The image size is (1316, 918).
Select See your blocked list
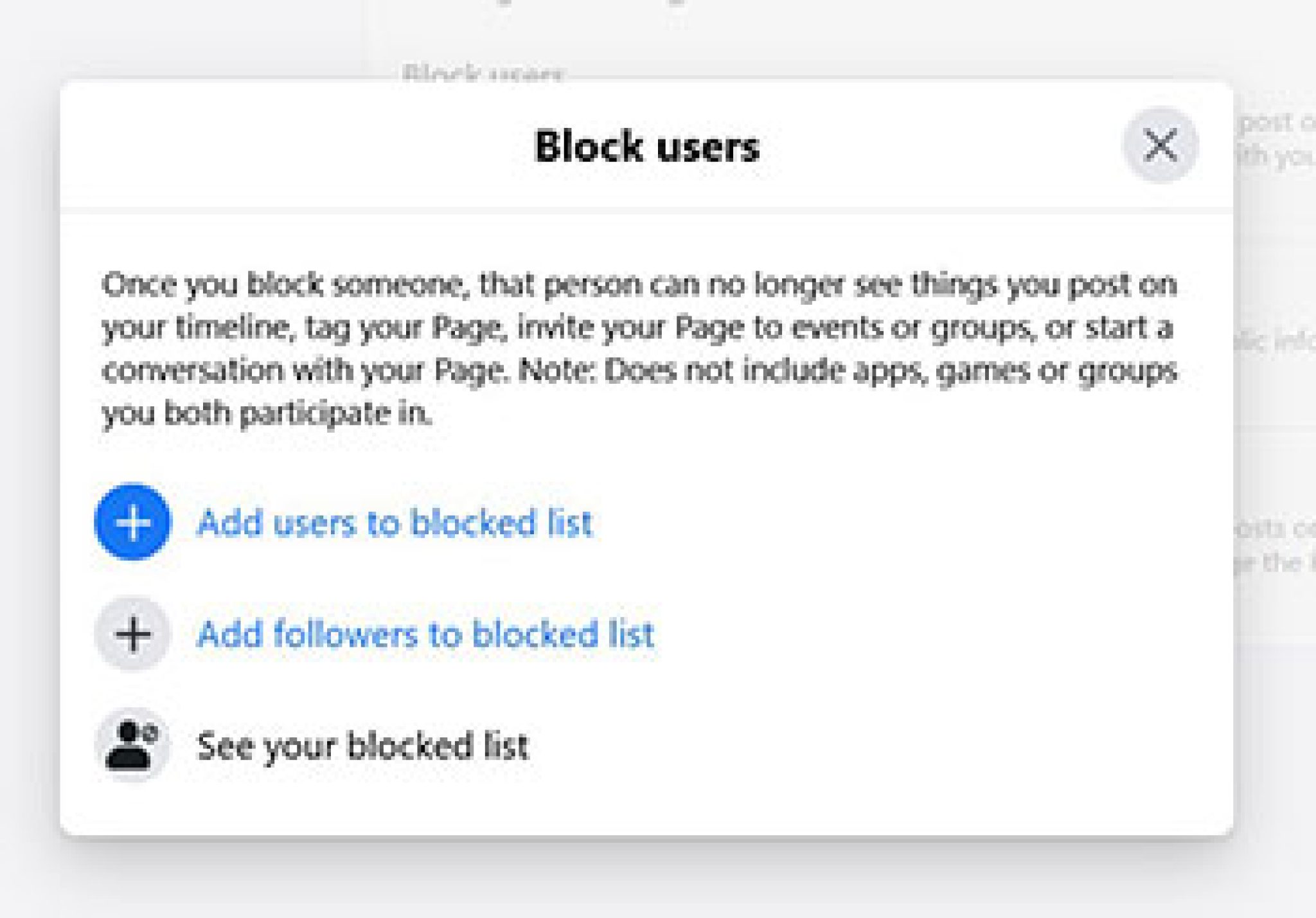(364, 744)
